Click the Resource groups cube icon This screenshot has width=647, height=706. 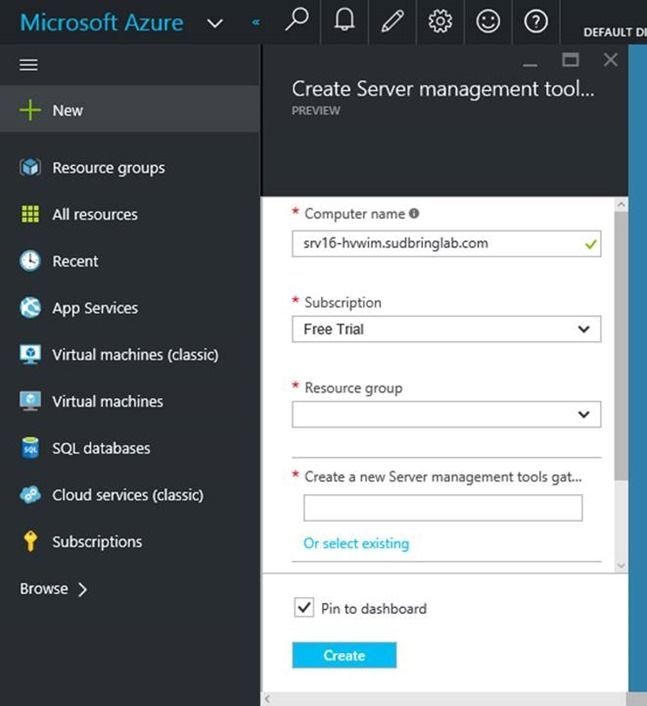pyautogui.click(x=31, y=168)
